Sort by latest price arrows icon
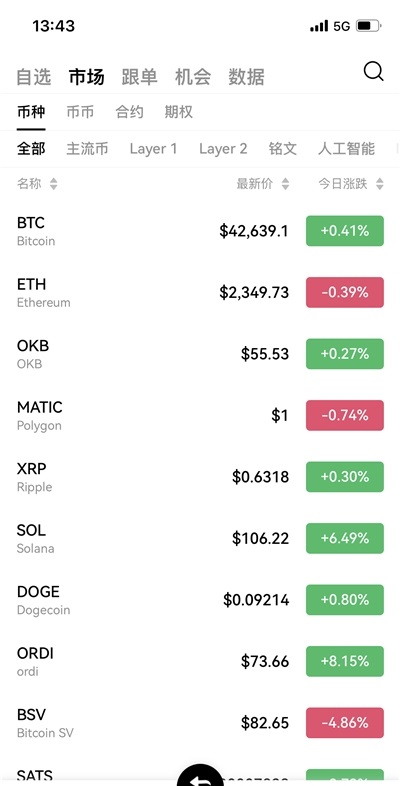The width and height of the screenshot is (400, 786). [x=285, y=184]
